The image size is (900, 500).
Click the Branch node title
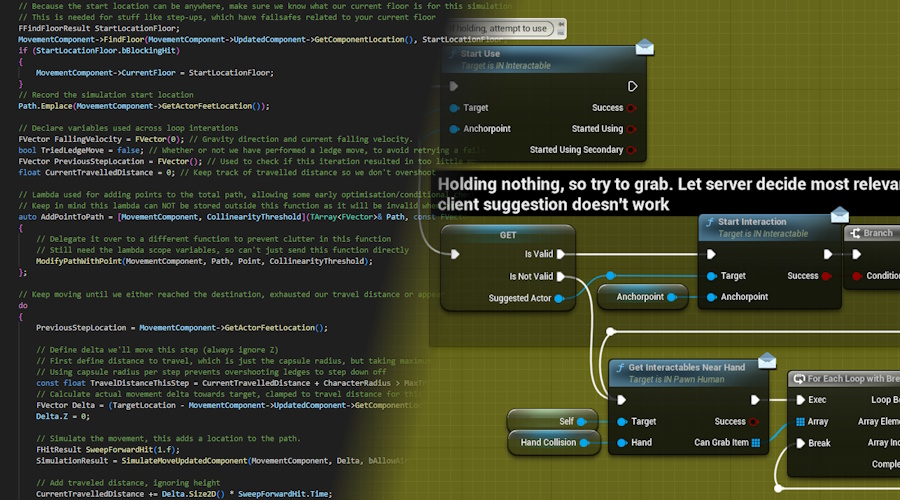tap(878, 233)
